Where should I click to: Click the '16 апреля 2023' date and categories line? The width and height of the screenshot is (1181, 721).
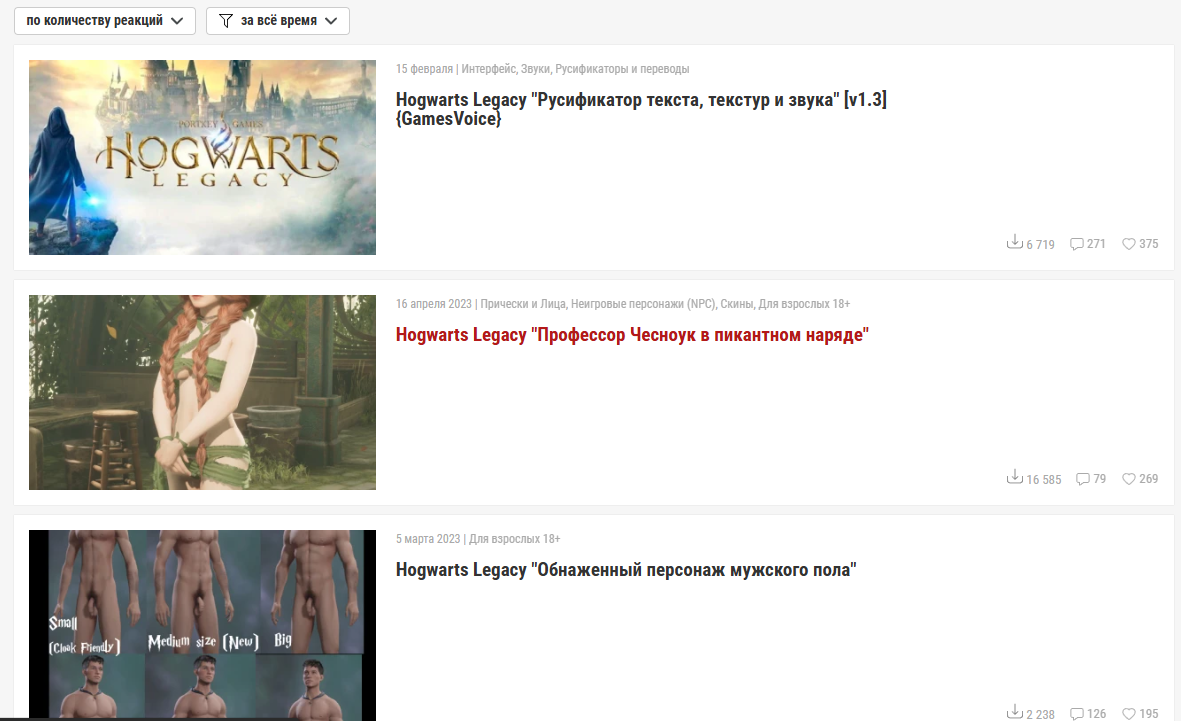(623, 304)
